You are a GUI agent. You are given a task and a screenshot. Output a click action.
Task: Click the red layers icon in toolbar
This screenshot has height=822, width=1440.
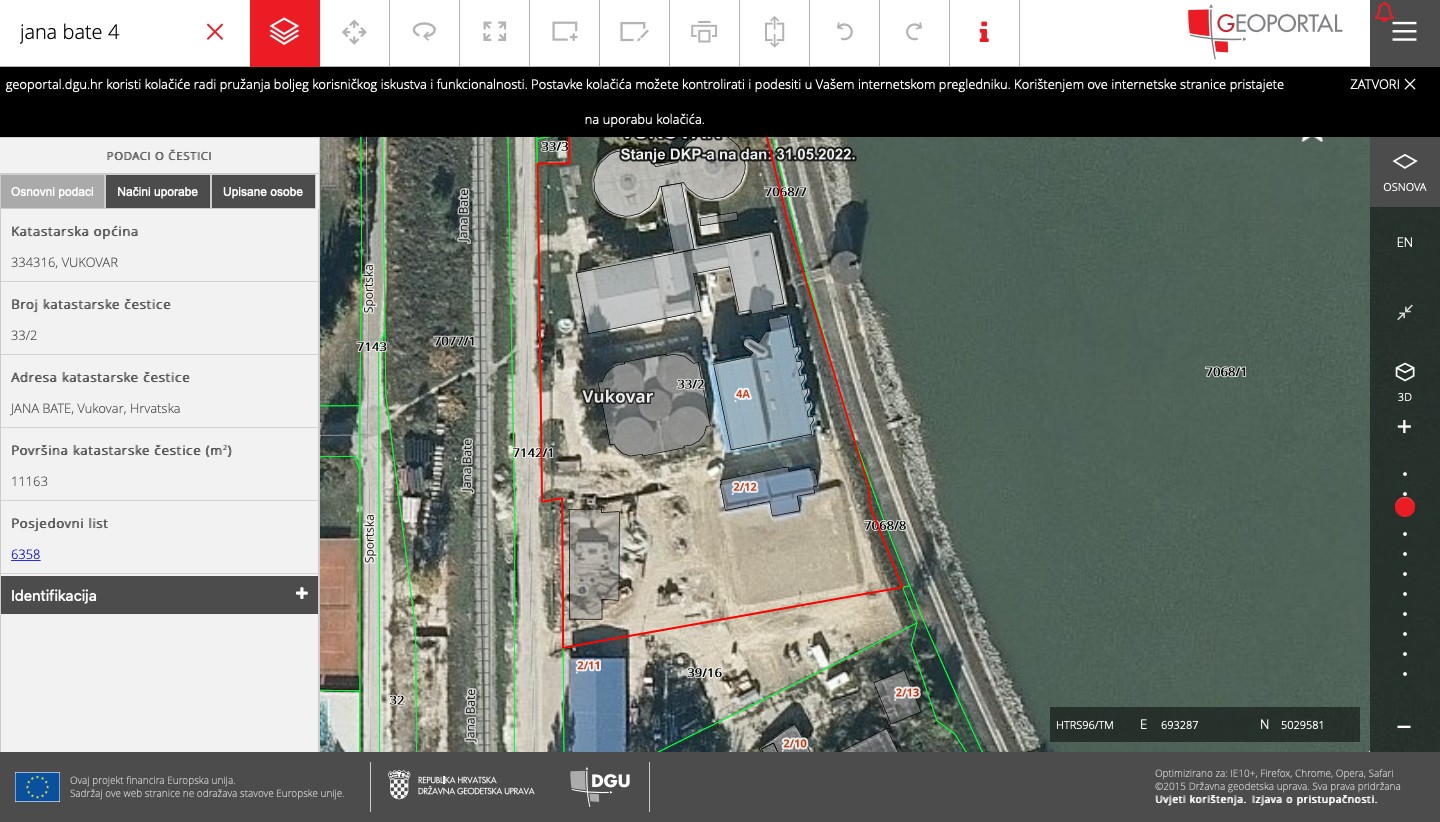285,32
